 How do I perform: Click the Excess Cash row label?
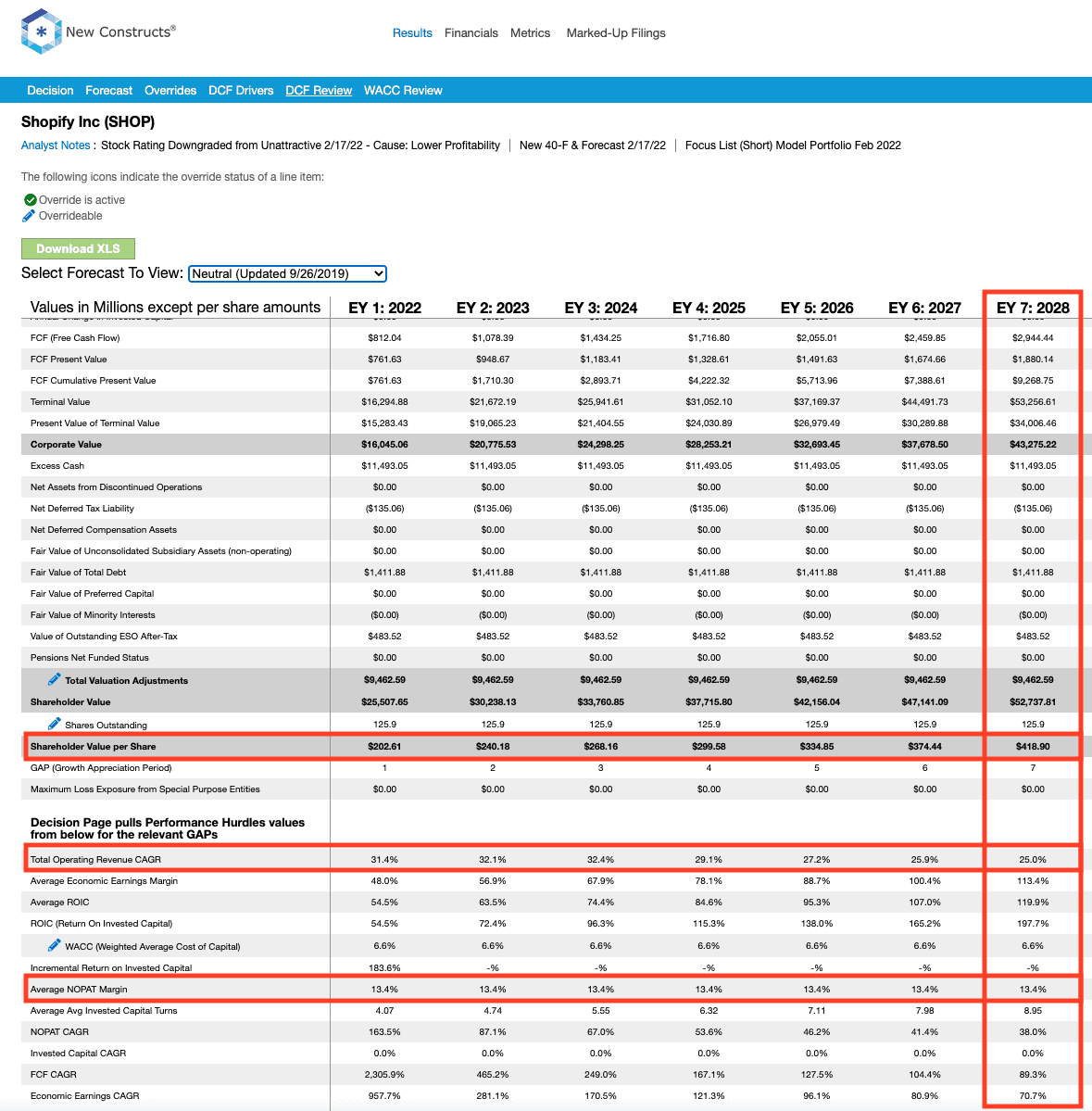coord(57,465)
